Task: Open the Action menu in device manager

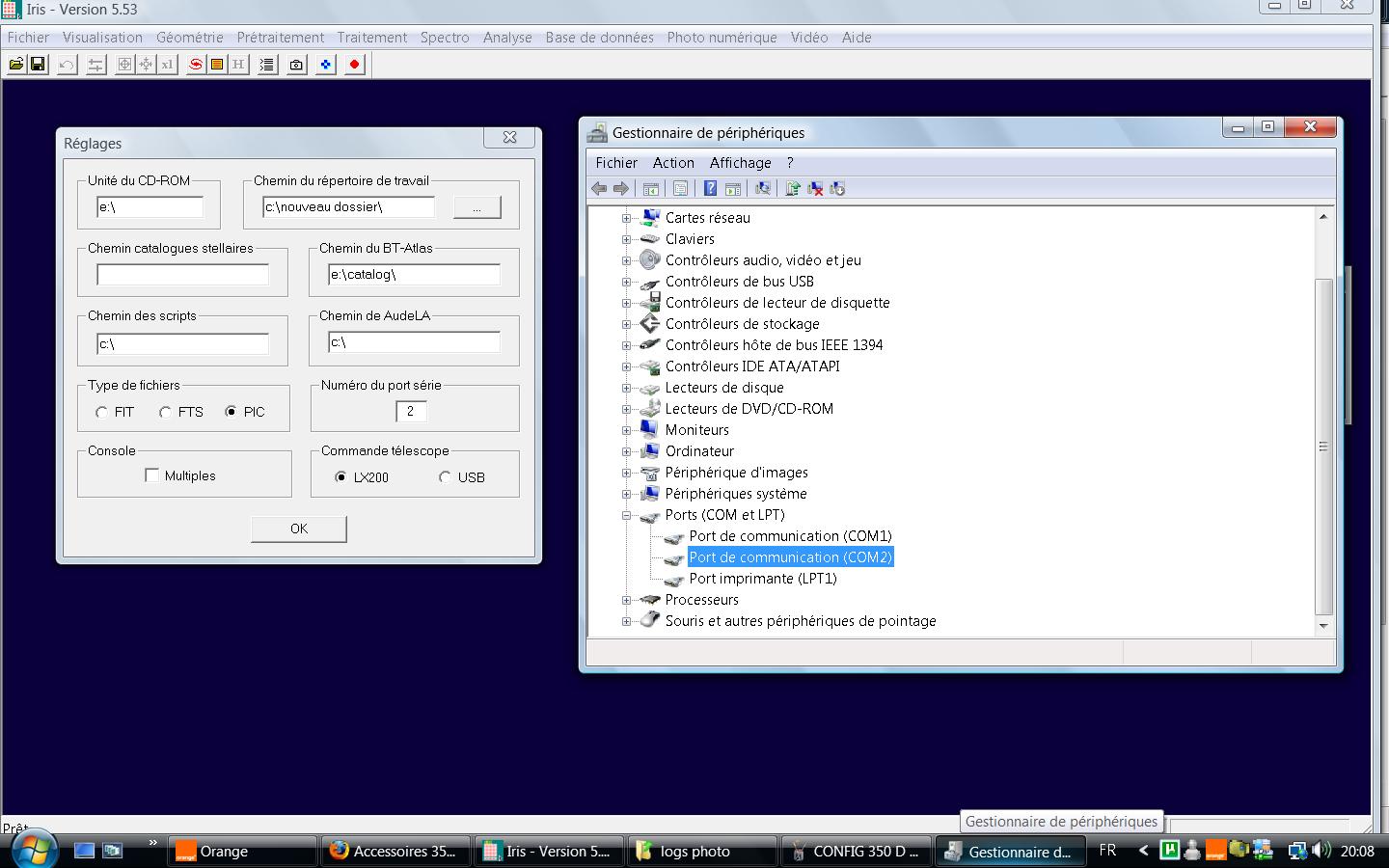Action: [673, 163]
